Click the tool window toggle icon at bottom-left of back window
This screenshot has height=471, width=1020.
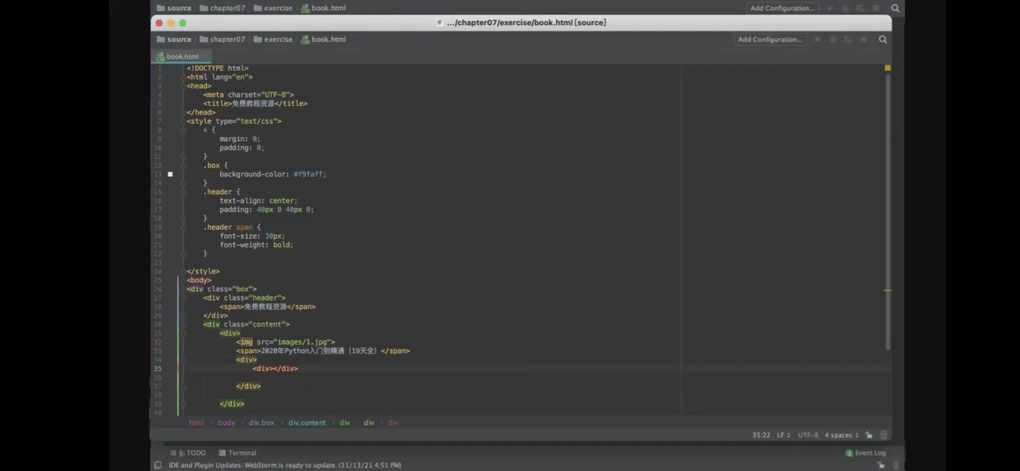tap(157, 465)
